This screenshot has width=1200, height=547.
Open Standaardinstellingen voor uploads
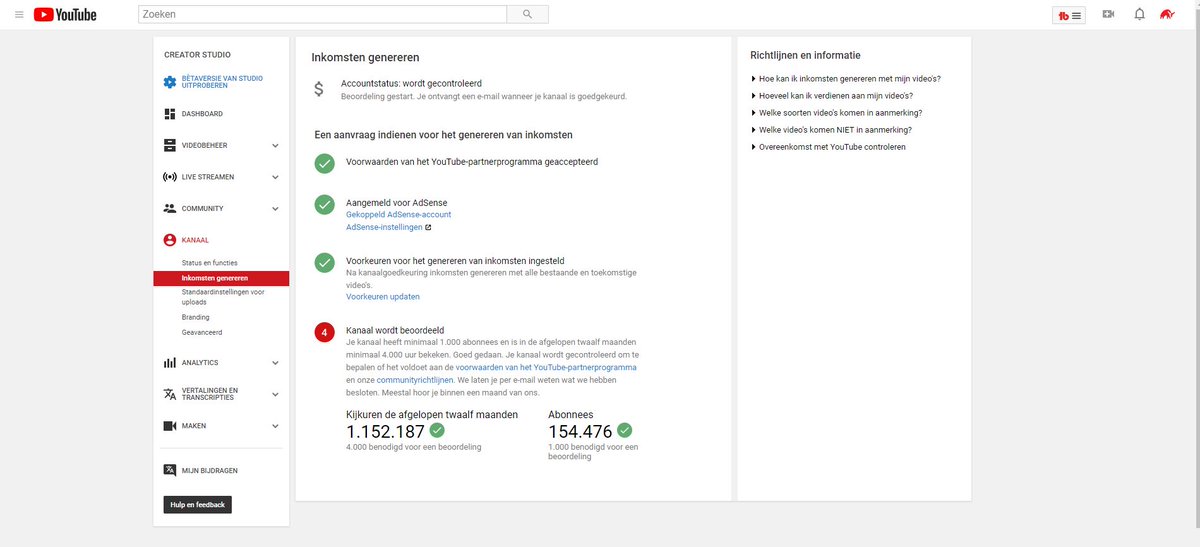pos(221,296)
